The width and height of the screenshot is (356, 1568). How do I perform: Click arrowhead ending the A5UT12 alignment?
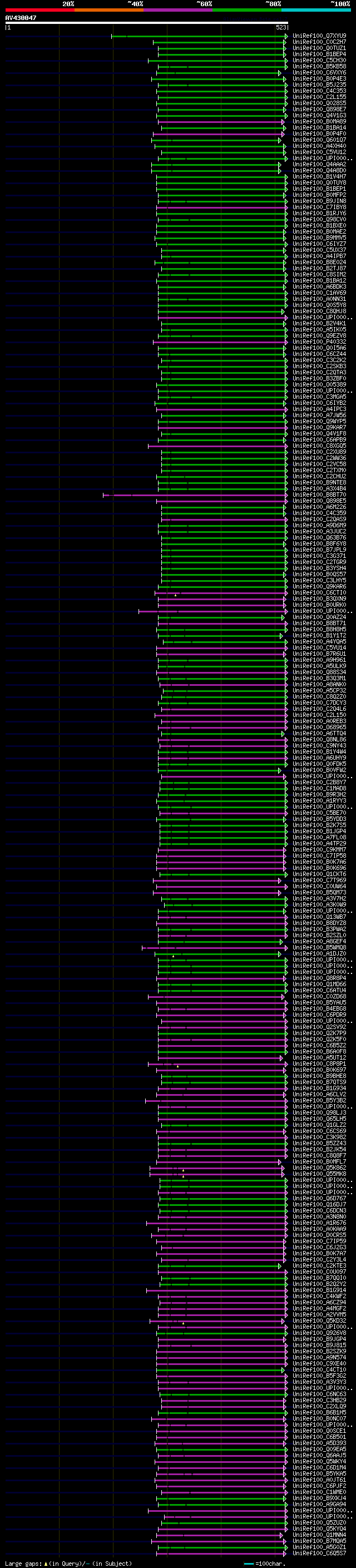281,1058
